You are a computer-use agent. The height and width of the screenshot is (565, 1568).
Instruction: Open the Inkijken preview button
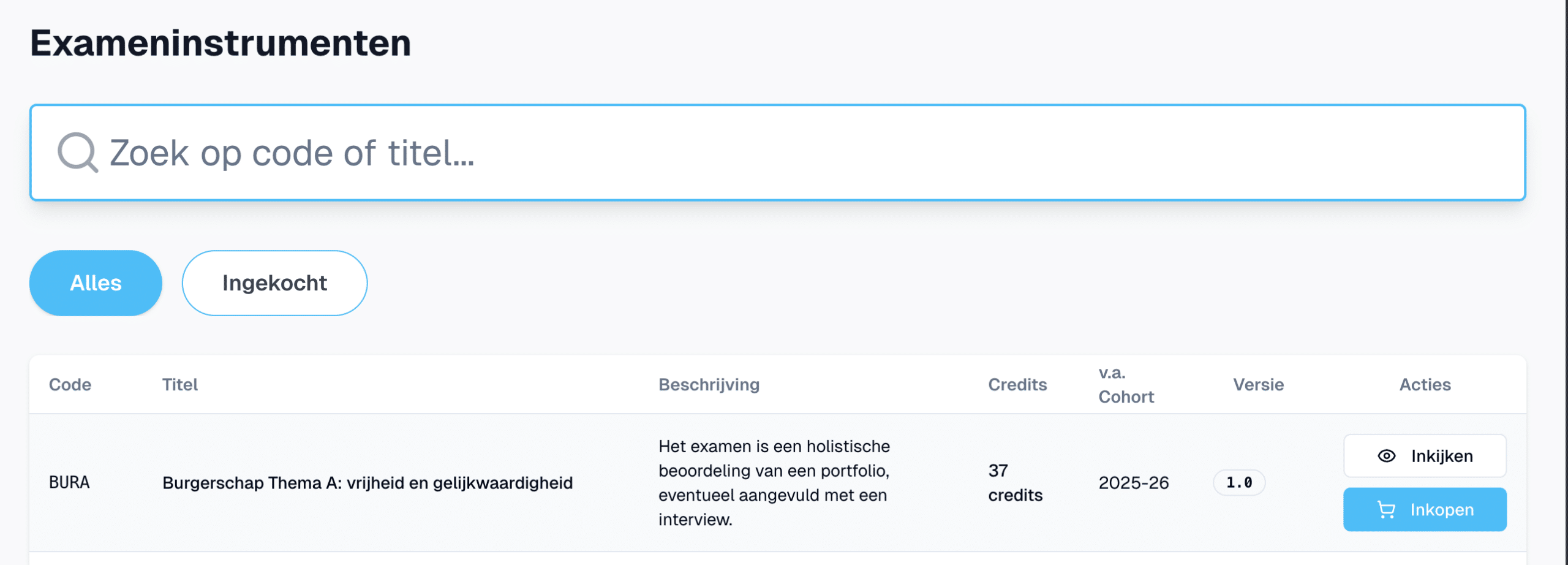click(x=1425, y=456)
